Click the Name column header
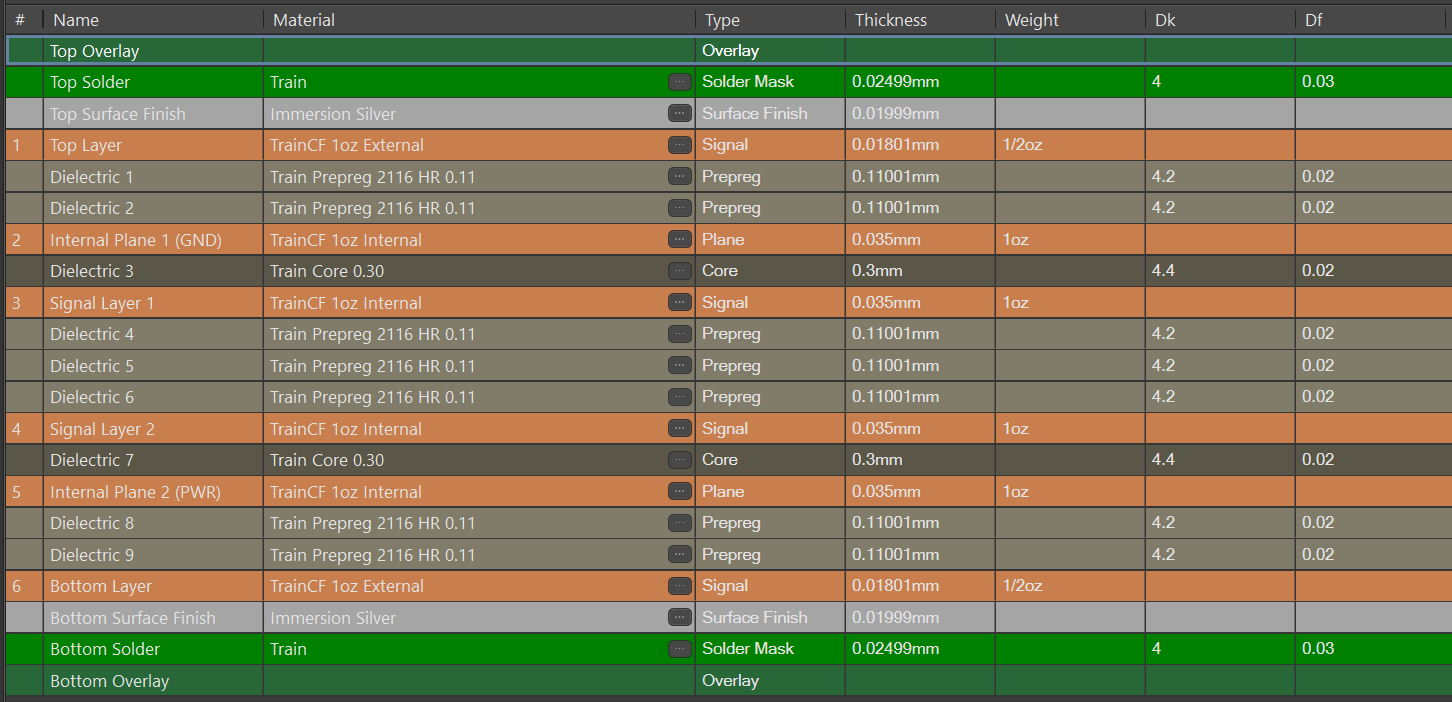Screen dimensions: 1452x702 point(76,20)
